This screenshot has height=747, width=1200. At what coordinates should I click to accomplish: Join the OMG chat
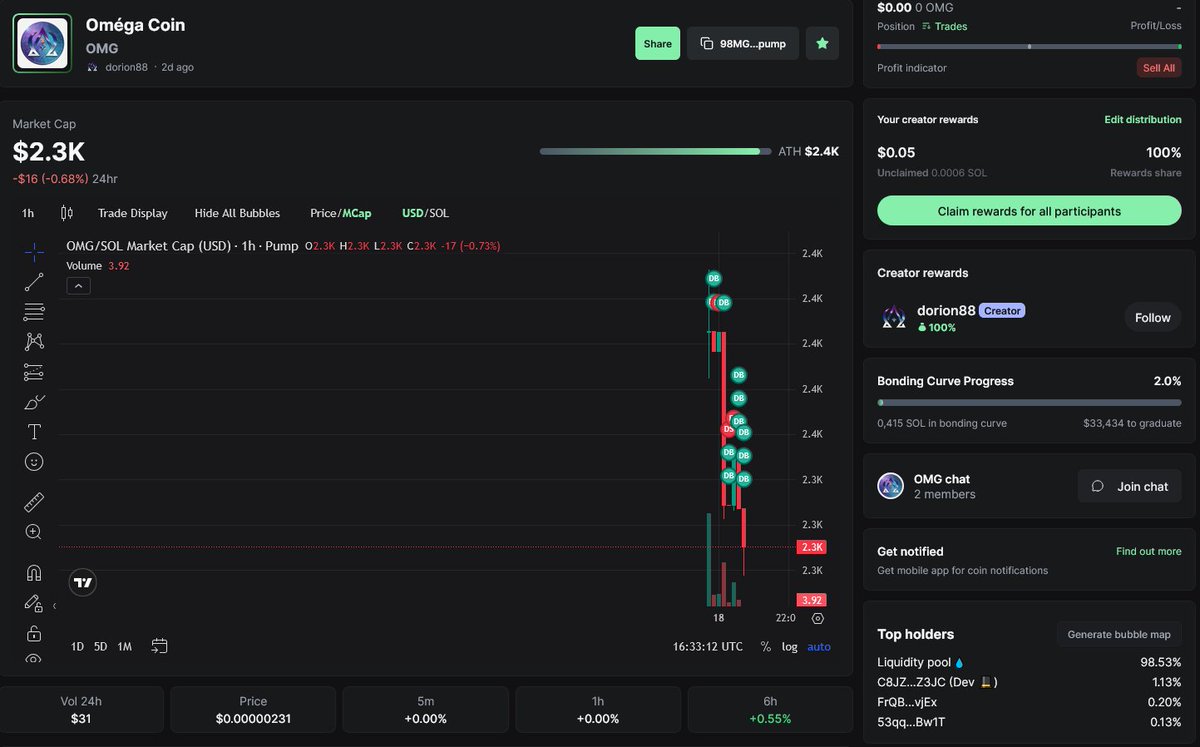point(1132,486)
